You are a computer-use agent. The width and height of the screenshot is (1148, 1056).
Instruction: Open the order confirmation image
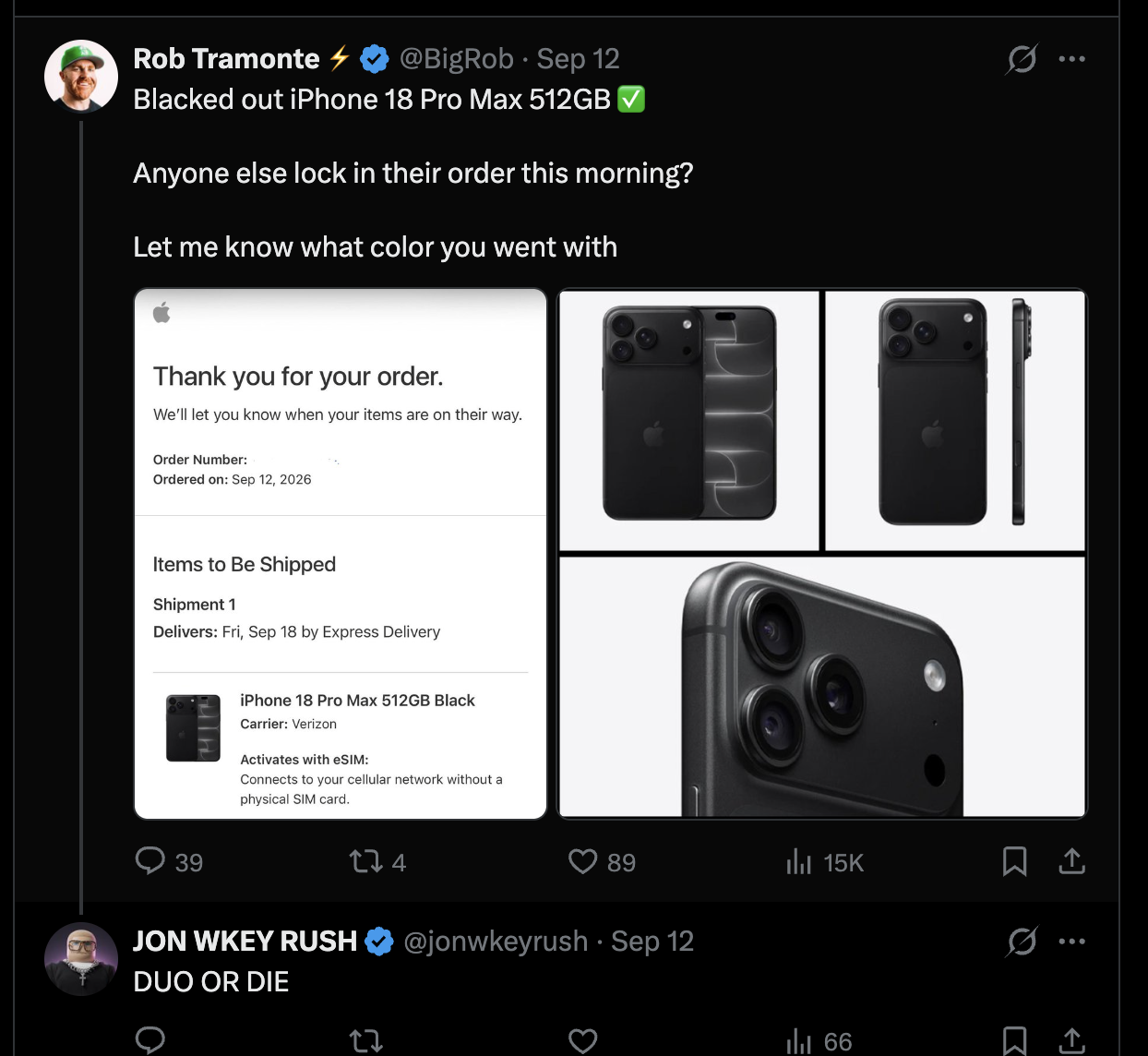[x=341, y=554]
